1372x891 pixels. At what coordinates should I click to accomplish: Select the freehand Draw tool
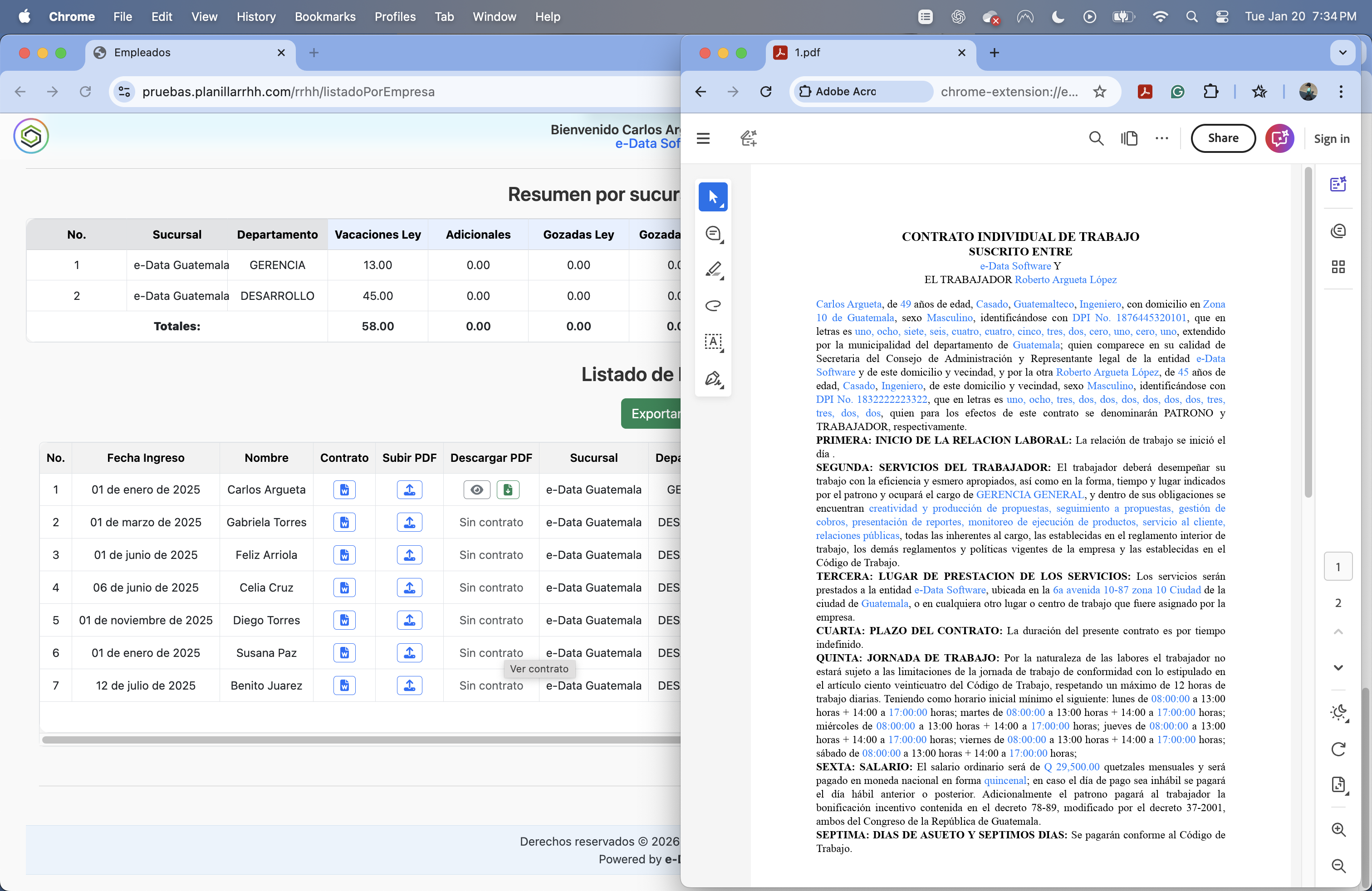coord(713,306)
